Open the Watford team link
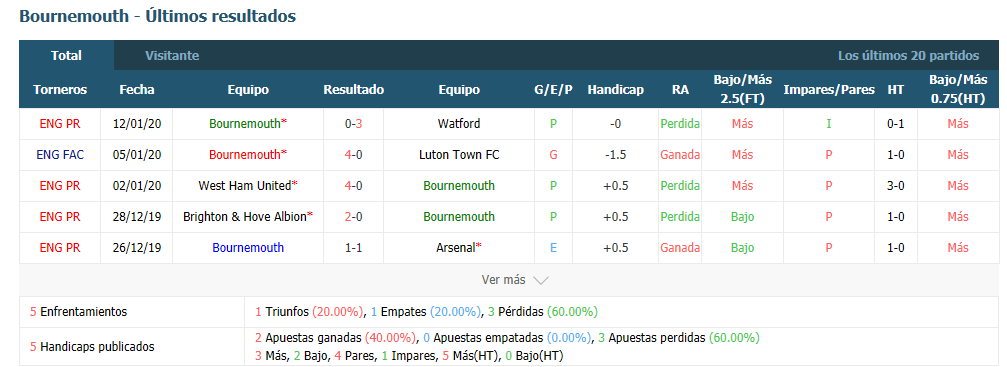The image size is (1007, 367). tap(459, 123)
